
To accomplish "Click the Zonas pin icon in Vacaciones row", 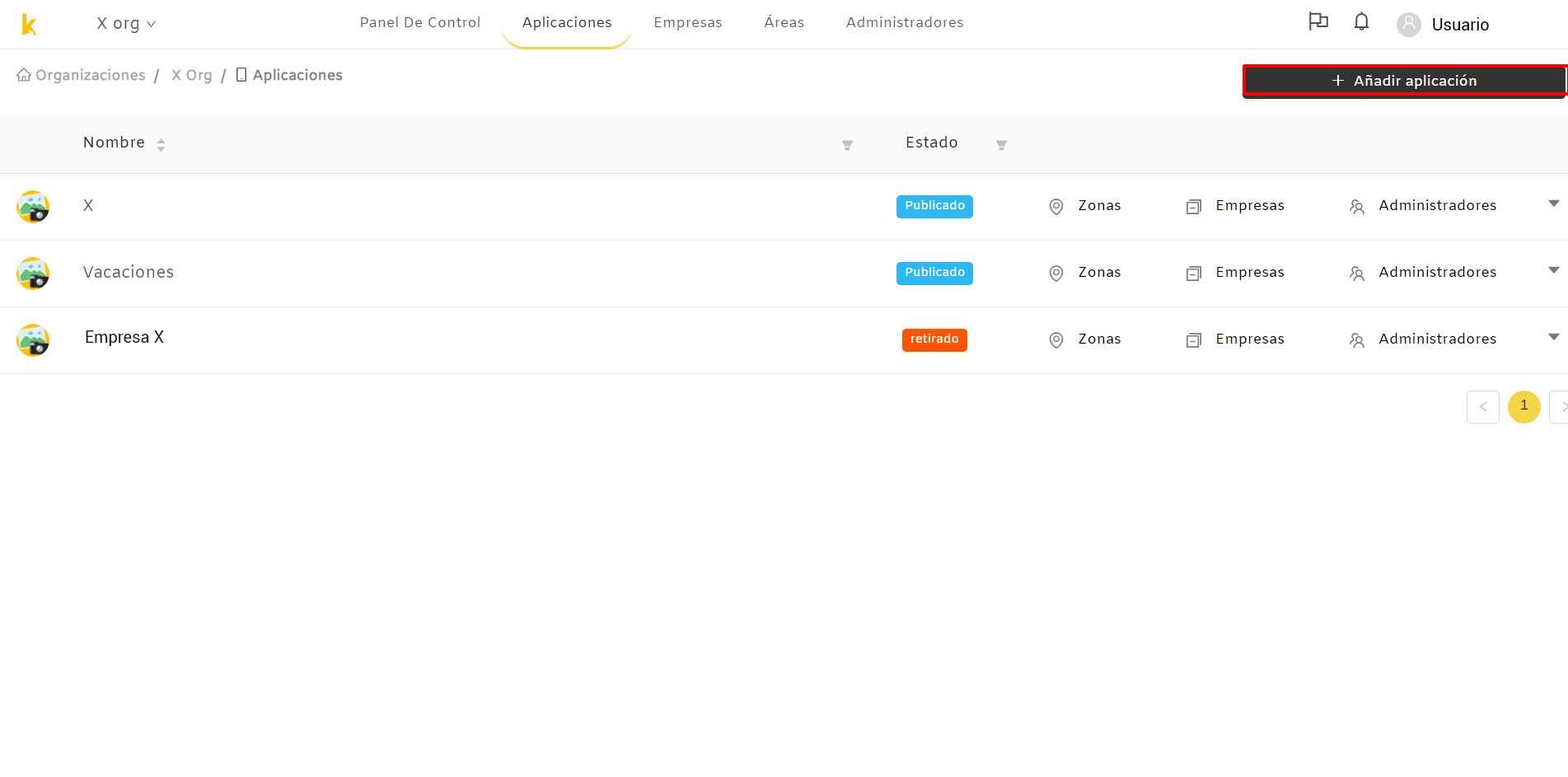I will [1056, 274].
